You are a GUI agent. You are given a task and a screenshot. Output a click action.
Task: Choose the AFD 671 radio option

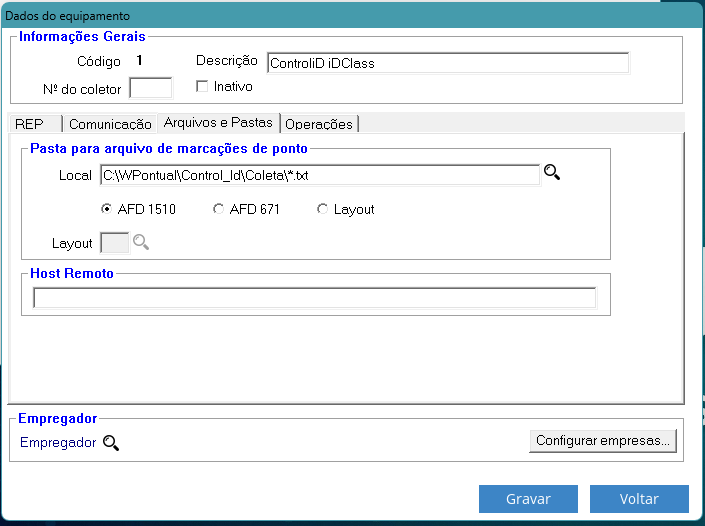pos(219,209)
